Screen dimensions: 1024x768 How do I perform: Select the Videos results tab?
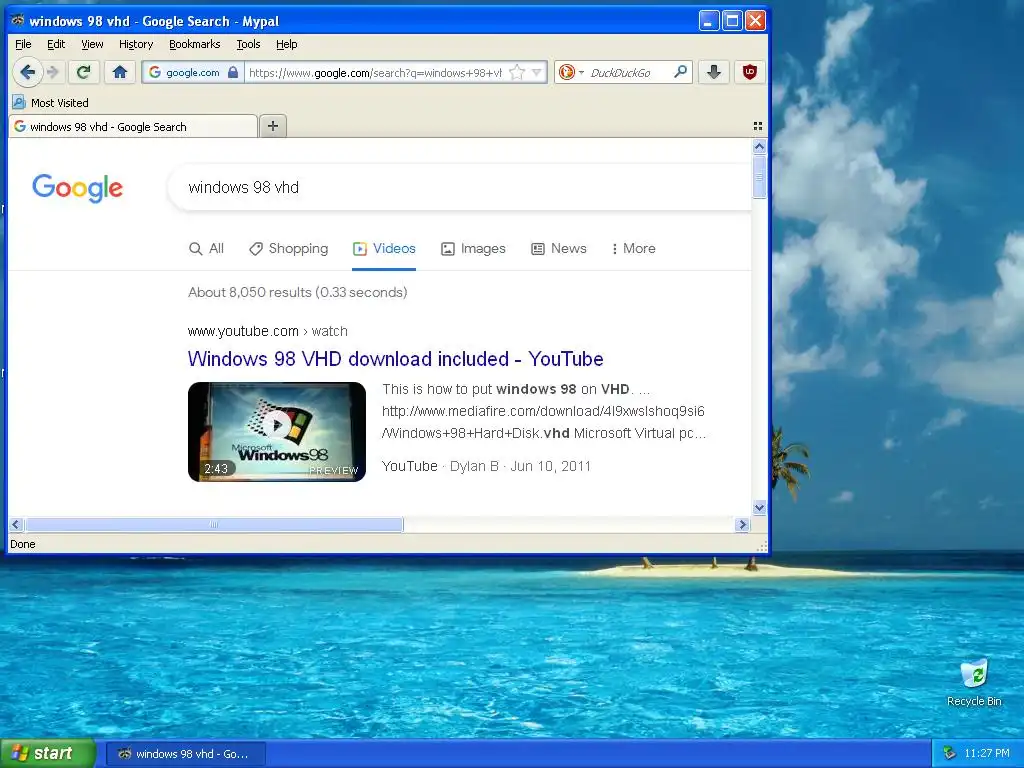(384, 249)
